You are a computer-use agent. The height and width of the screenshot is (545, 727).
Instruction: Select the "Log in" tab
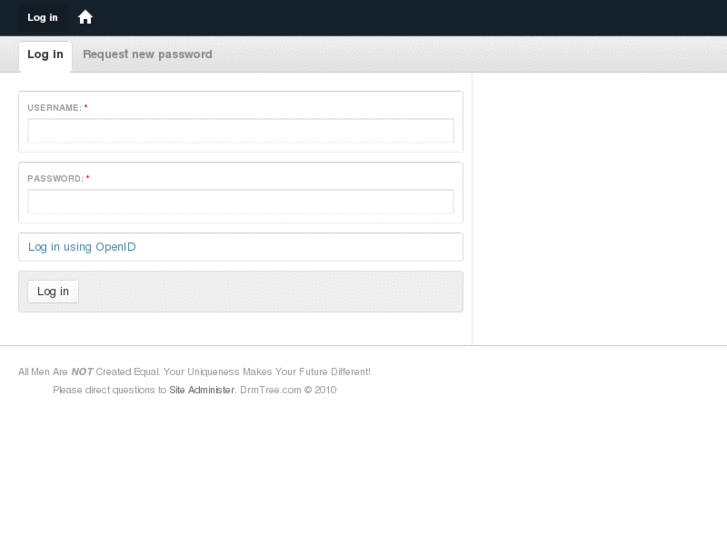(x=45, y=55)
